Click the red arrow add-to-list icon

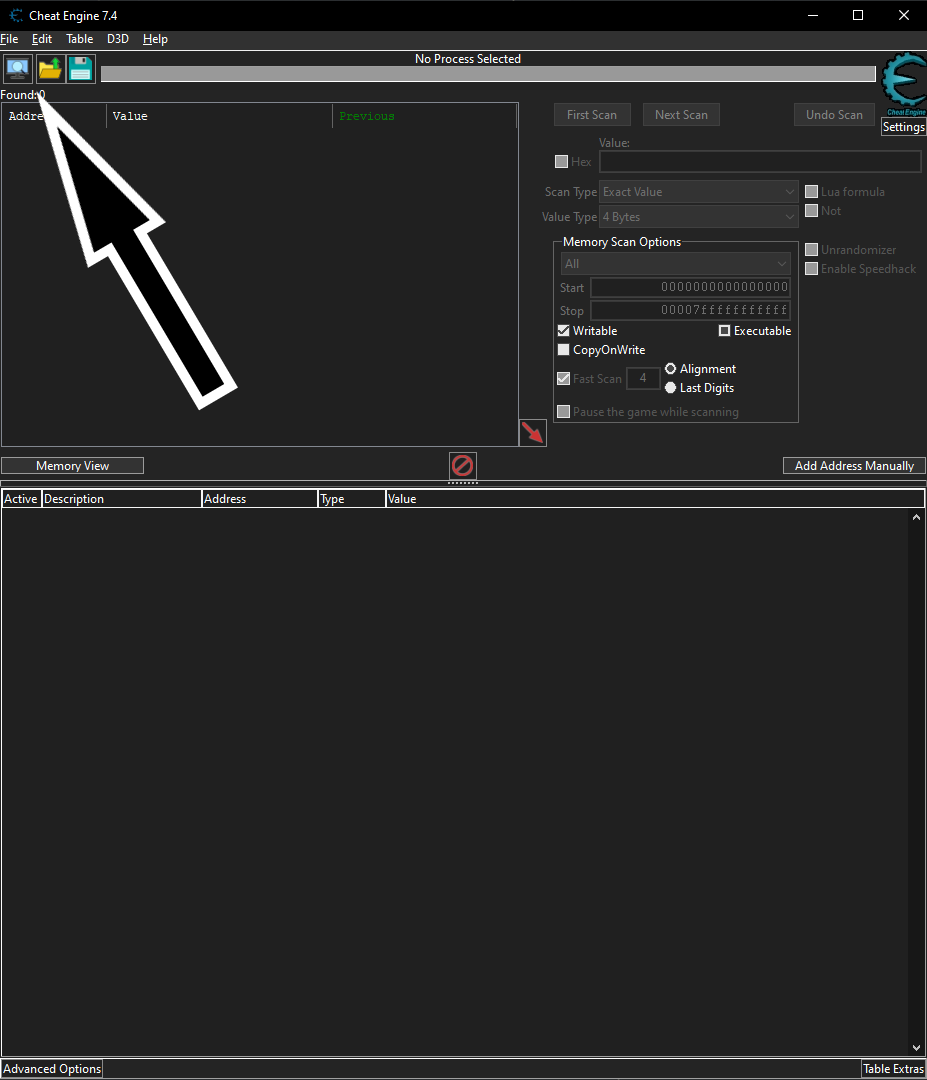[x=532, y=432]
